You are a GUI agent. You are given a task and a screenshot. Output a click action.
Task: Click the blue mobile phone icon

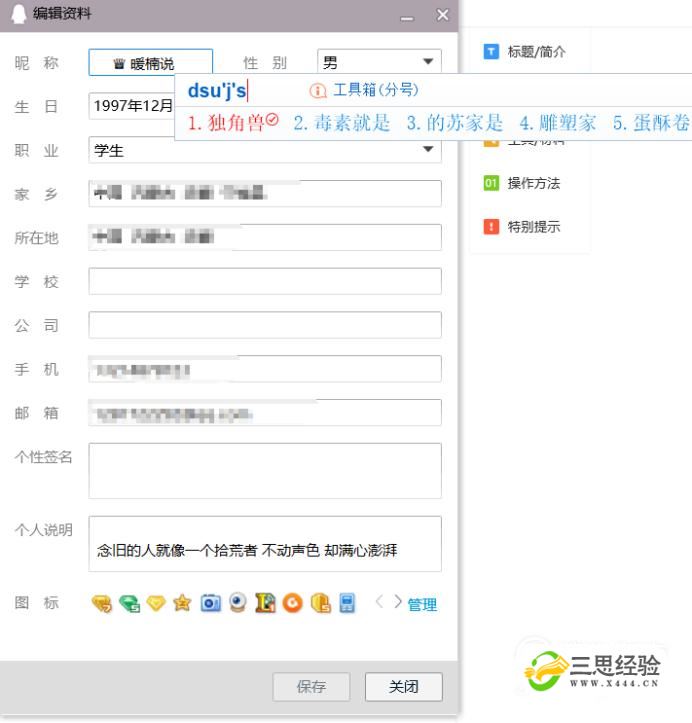tap(347, 603)
